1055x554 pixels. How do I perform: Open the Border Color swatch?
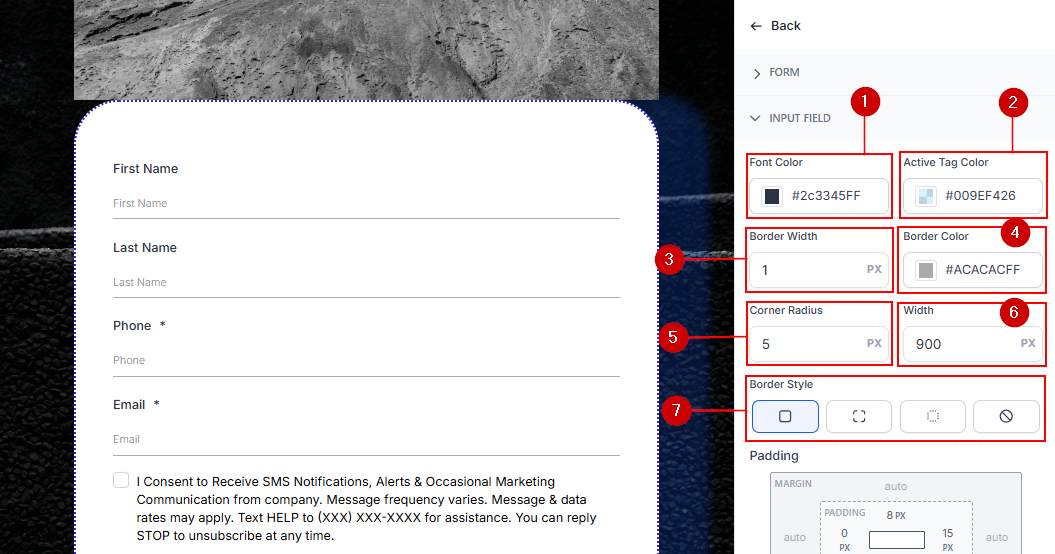pos(926,270)
